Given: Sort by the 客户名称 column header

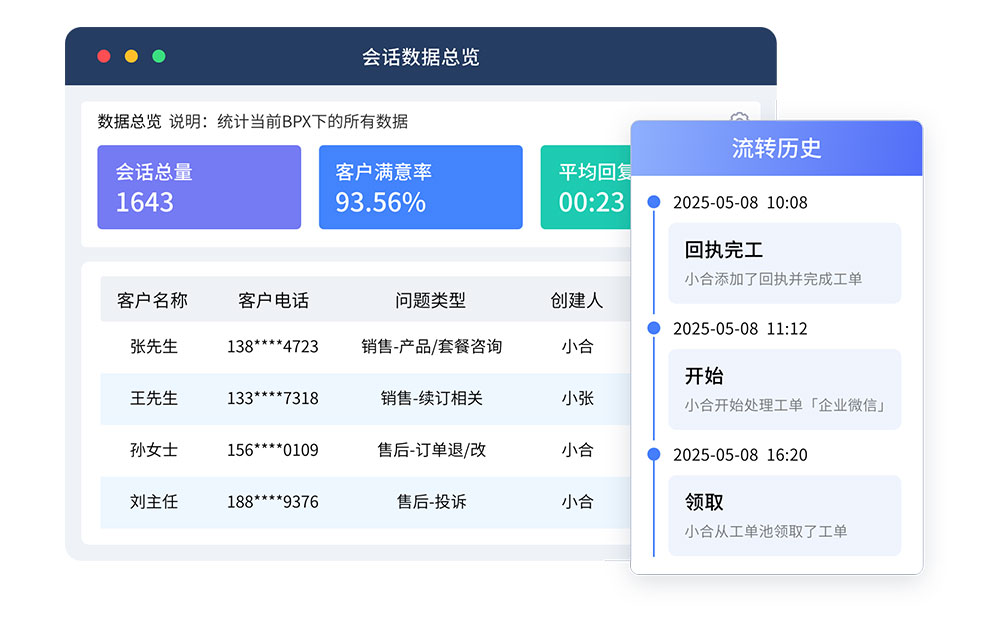Looking at the screenshot, I should coord(153,299).
